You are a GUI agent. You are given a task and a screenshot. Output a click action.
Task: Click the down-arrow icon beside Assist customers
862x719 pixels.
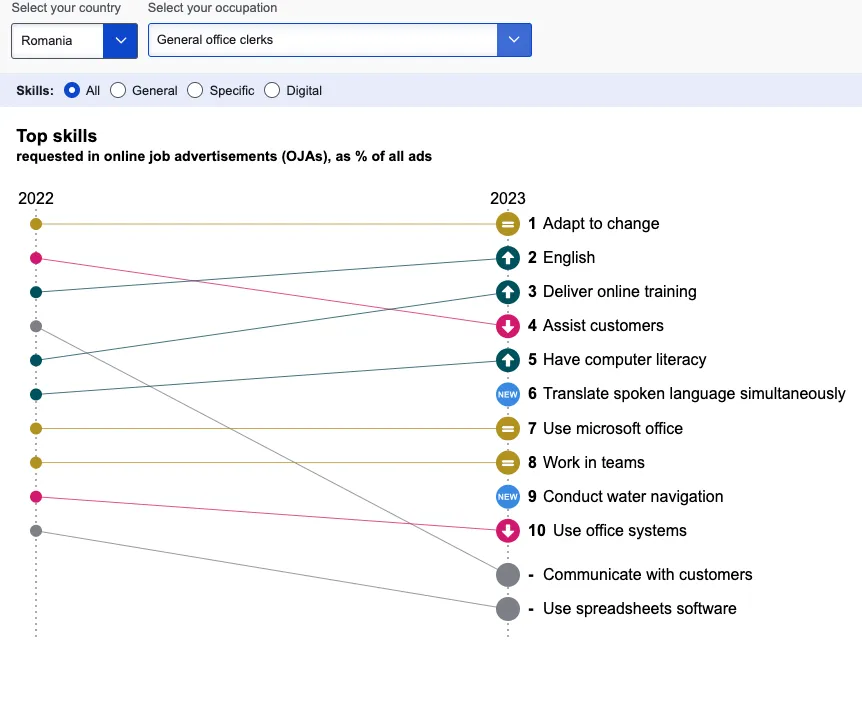pyautogui.click(x=508, y=326)
